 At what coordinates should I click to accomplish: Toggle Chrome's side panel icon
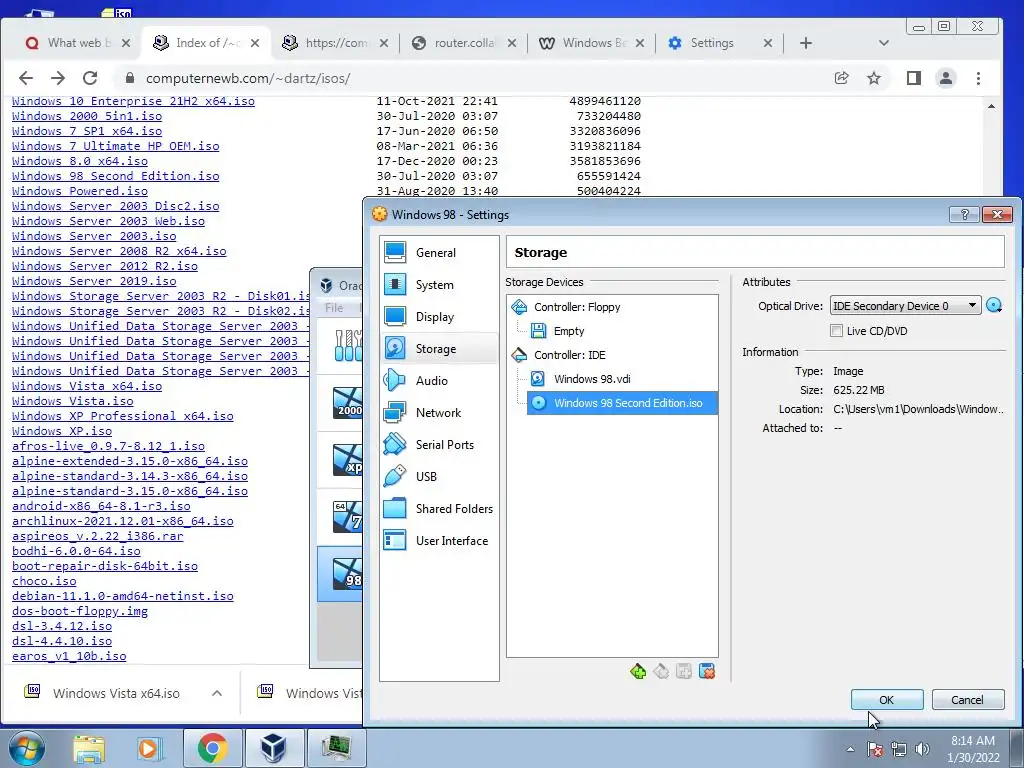point(914,78)
